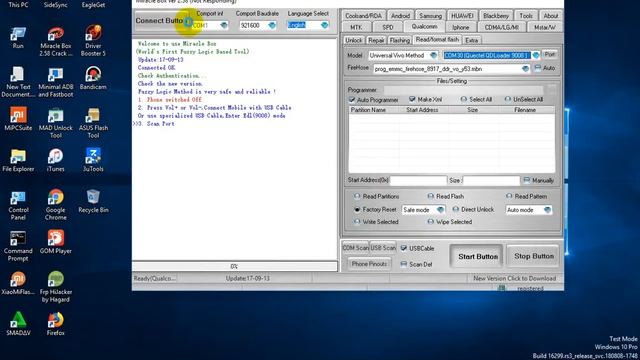Viewport: 640px width, 360px height.
Task: Toggle the Scan Def checkbox
Action: pyautogui.click(x=403, y=264)
